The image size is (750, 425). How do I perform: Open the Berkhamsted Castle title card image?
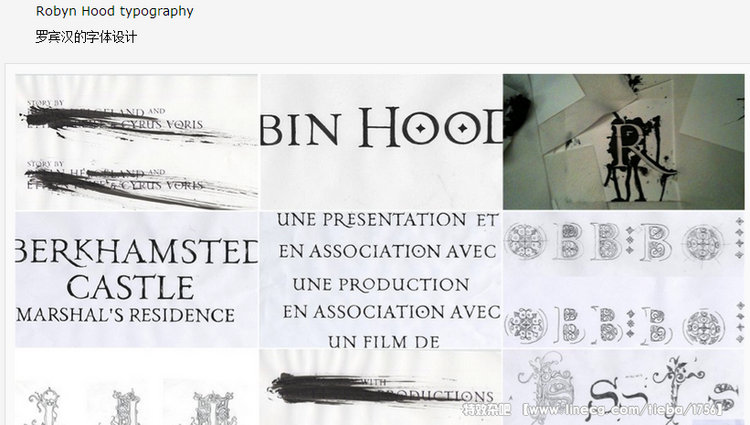point(136,280)
